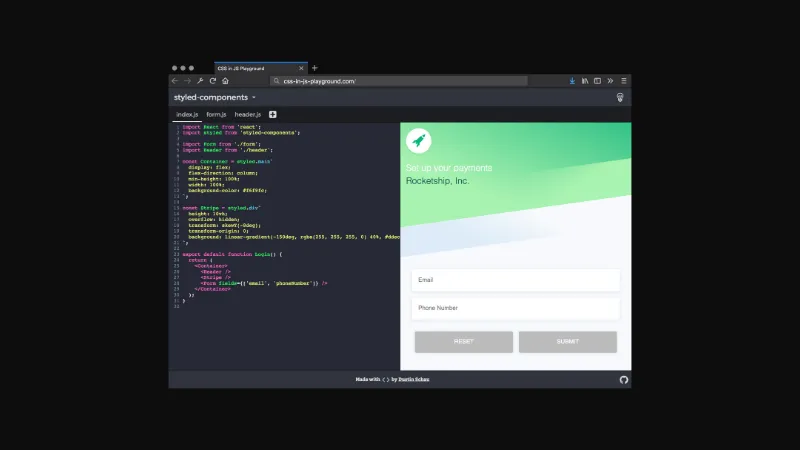This screenshot has height=450, width=800.
Task: Focus the Email input field
Action: point(515,280)
